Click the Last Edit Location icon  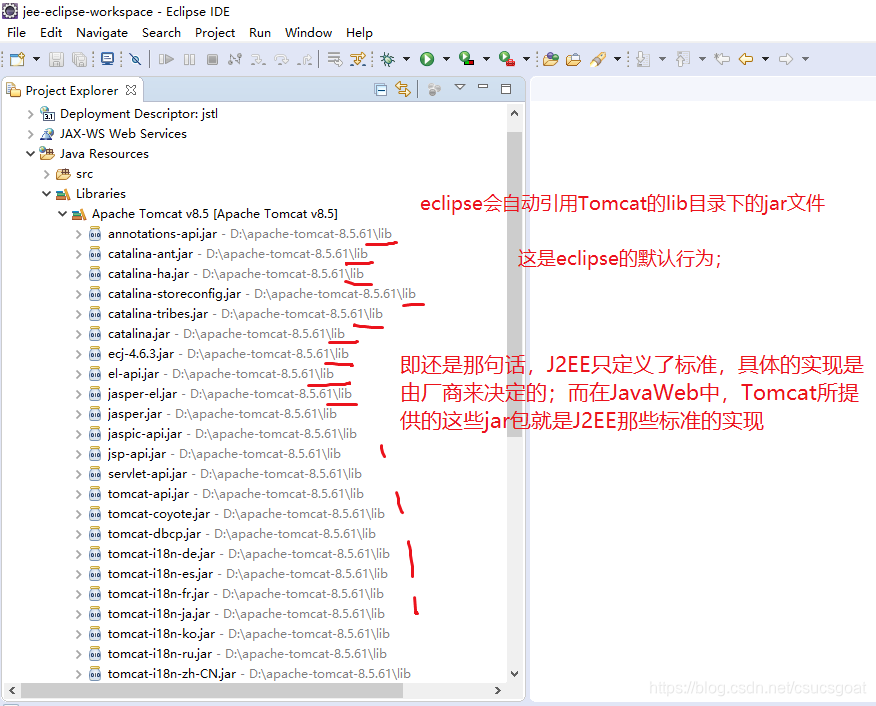pyautogui.click(x=722, y=59)
